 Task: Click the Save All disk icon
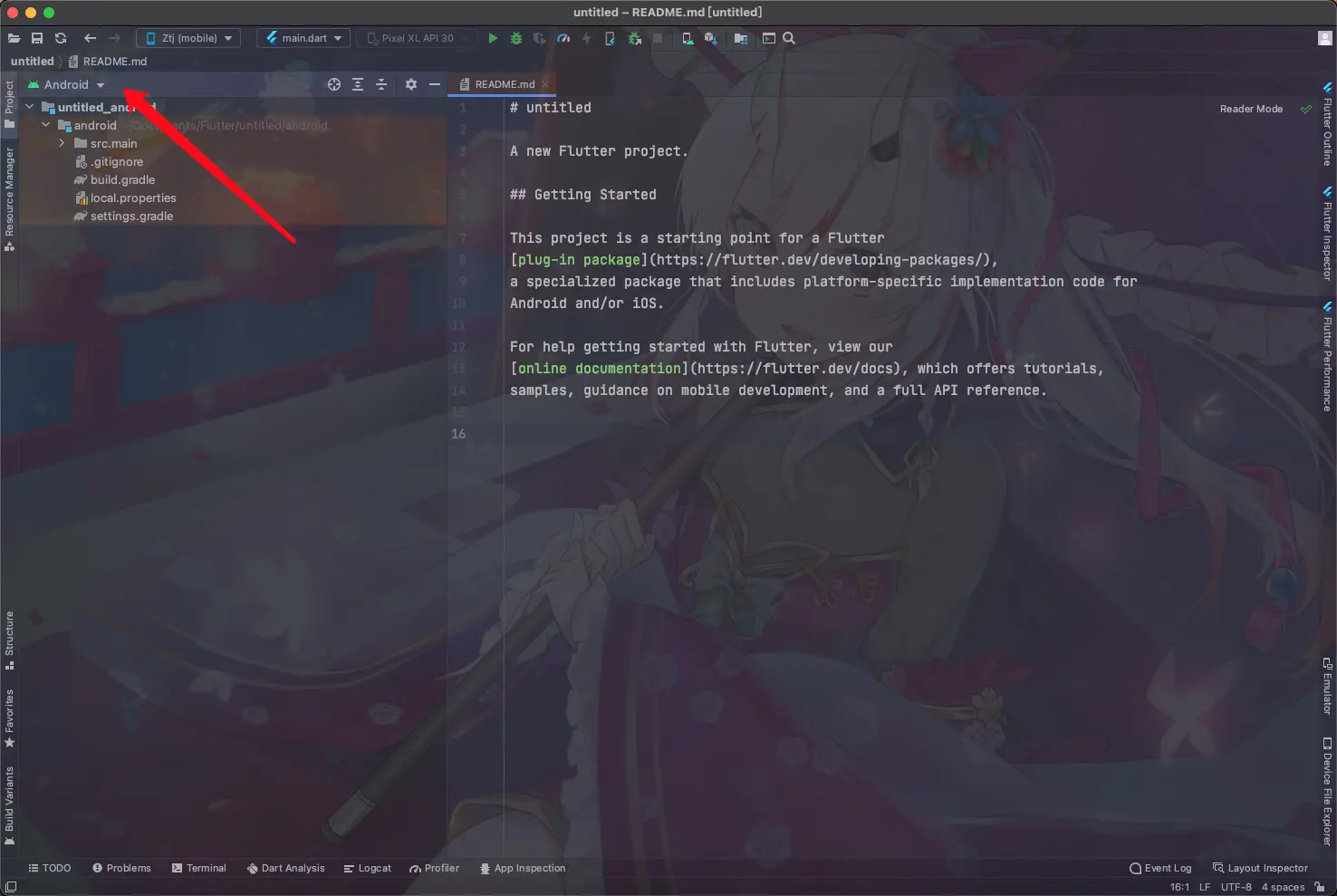(37, 38)
